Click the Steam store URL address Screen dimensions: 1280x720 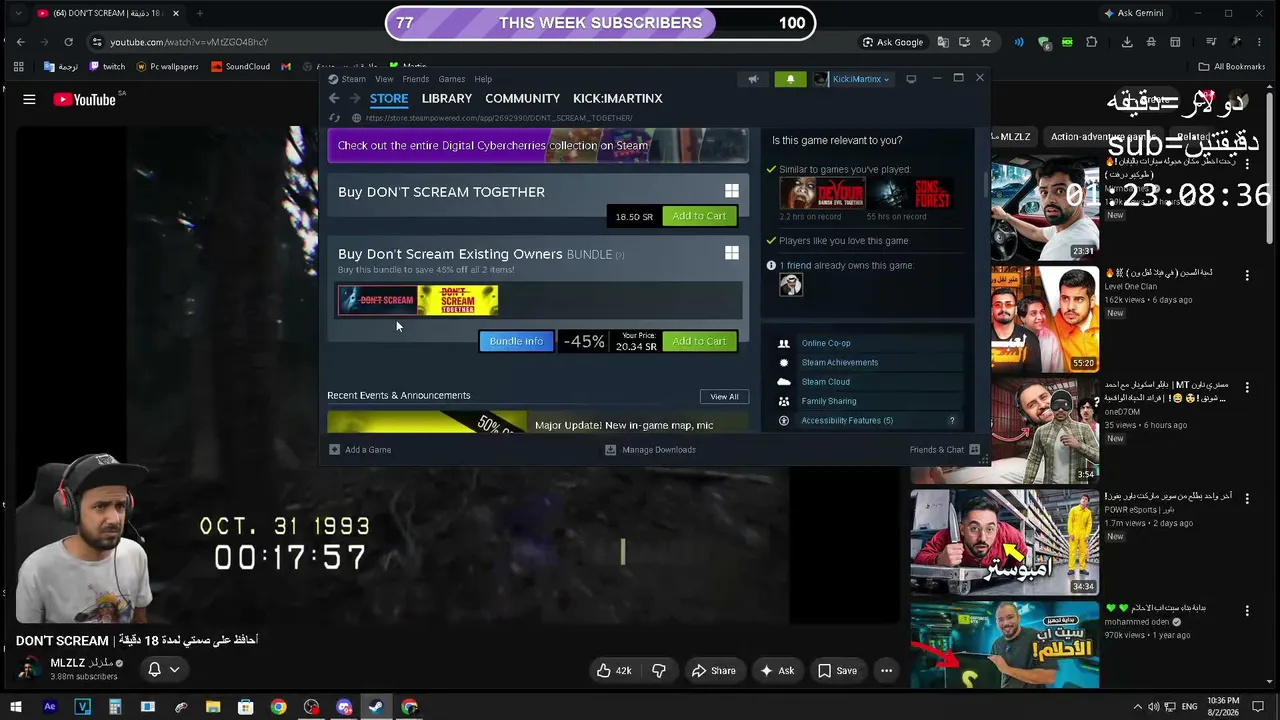point(499,118)
